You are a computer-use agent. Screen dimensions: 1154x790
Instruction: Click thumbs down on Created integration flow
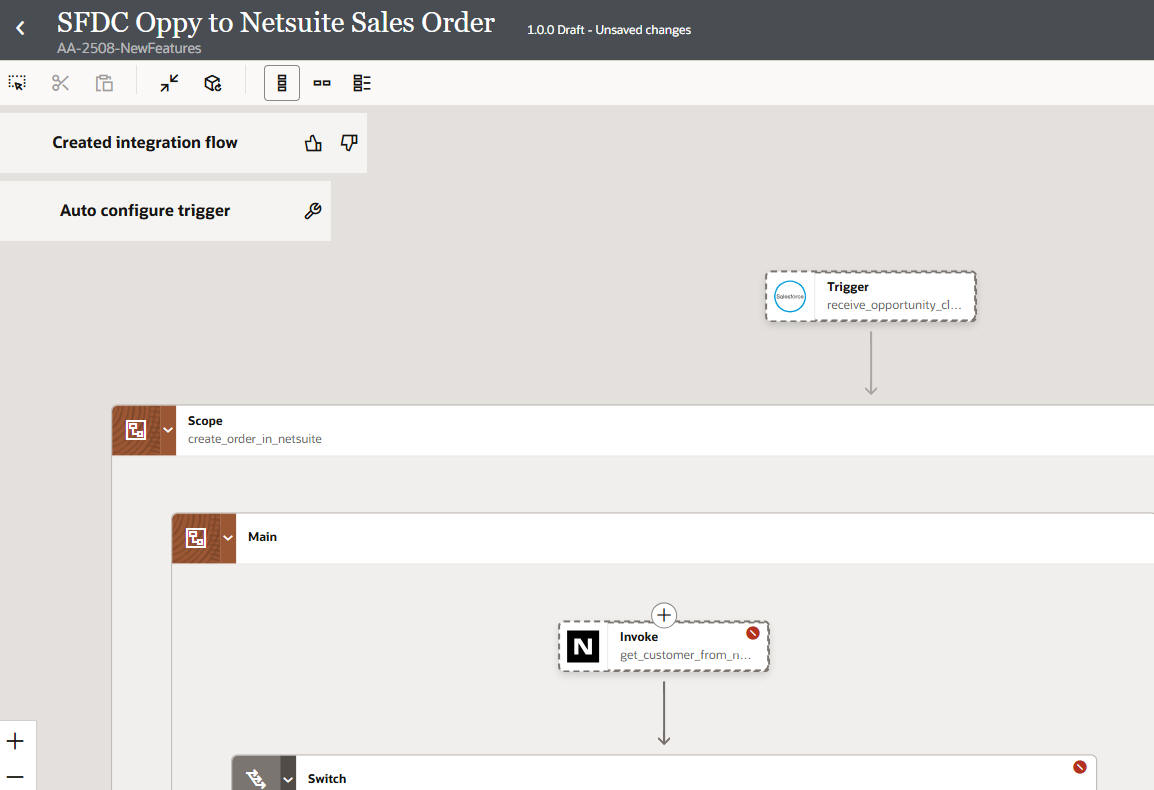(348, 143)
